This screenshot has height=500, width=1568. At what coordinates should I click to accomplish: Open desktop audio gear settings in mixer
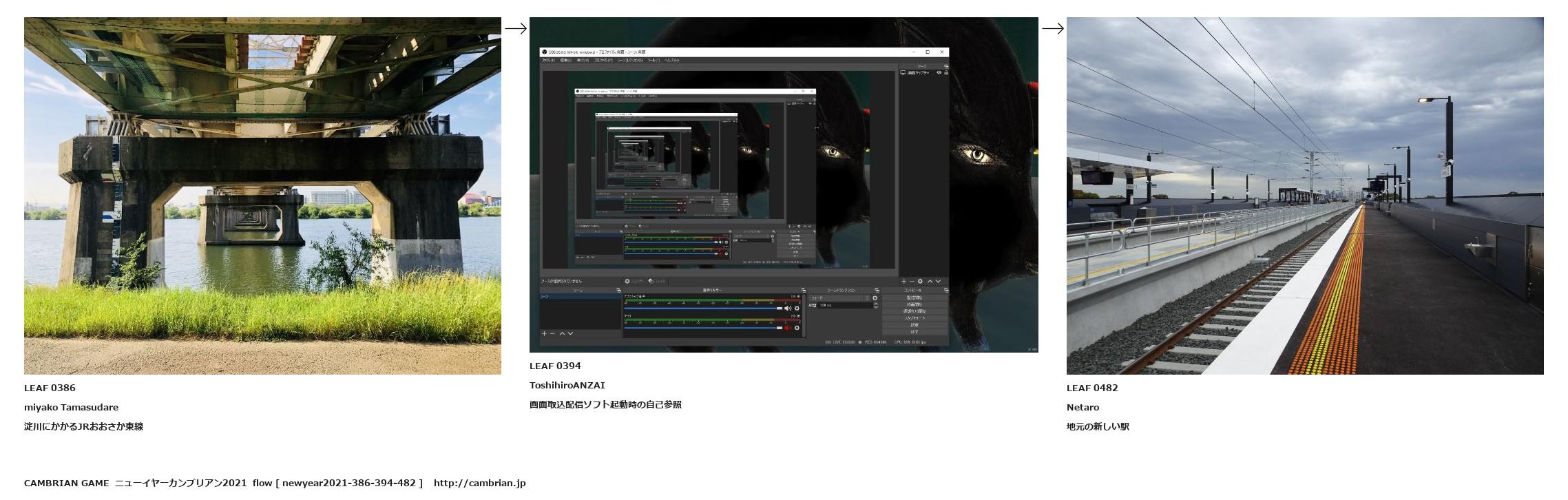click(797, 309)
